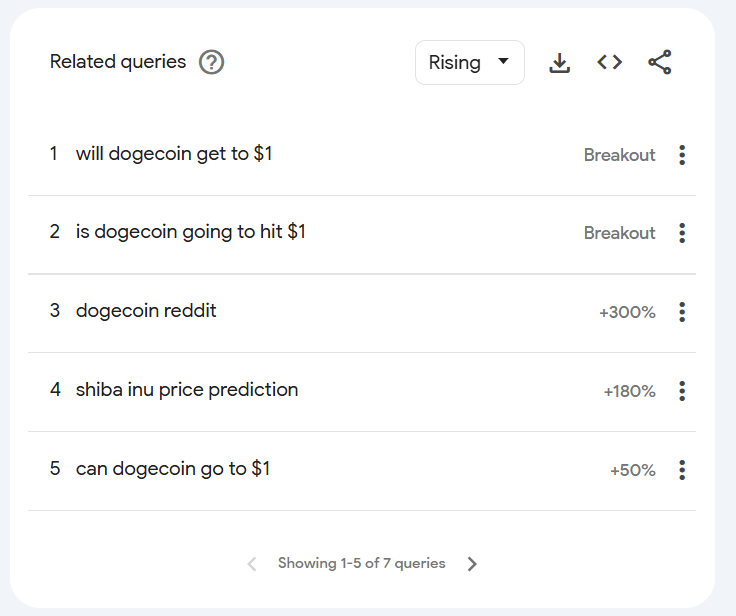Click the Rising dropdown arrow

point(503,61)
